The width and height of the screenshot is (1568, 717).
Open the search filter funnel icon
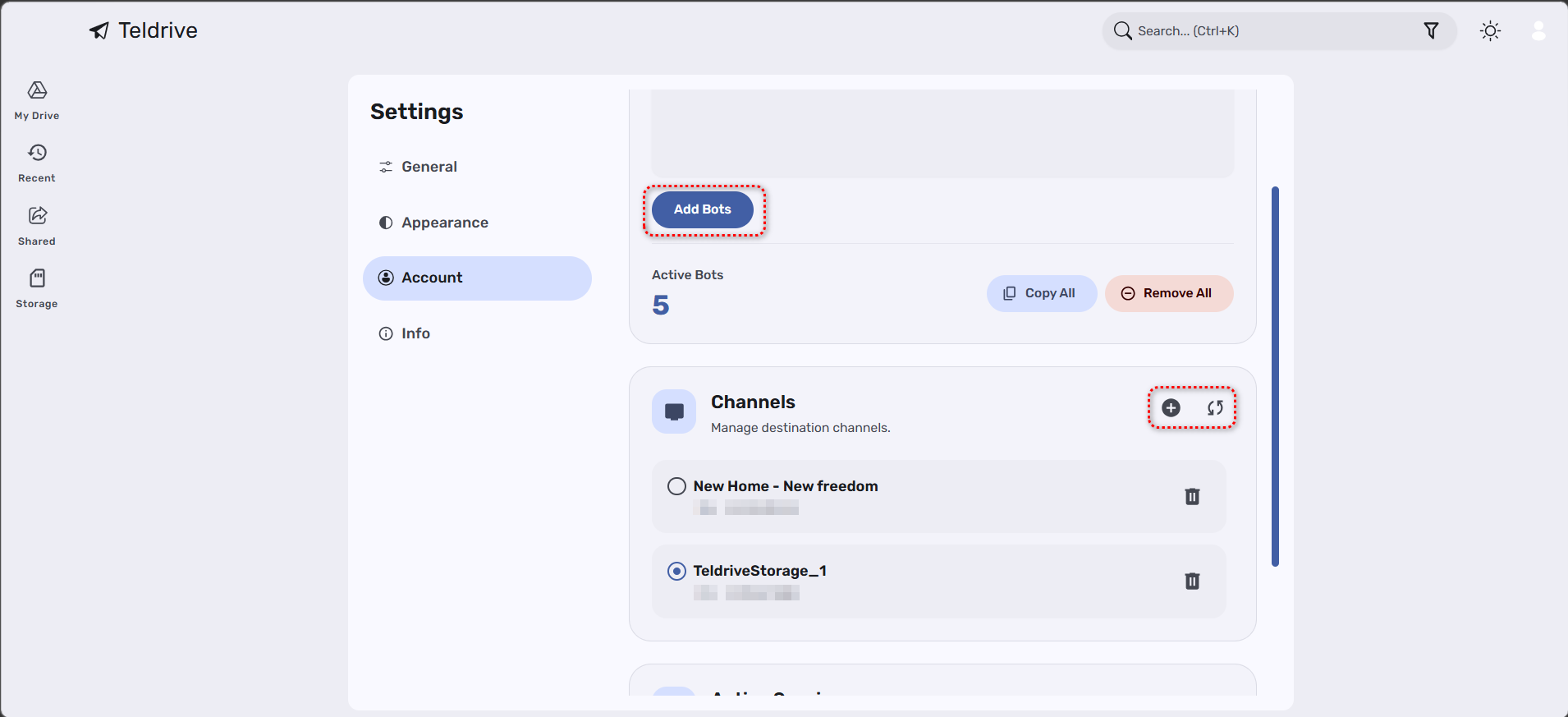(x=1431, y=31)
